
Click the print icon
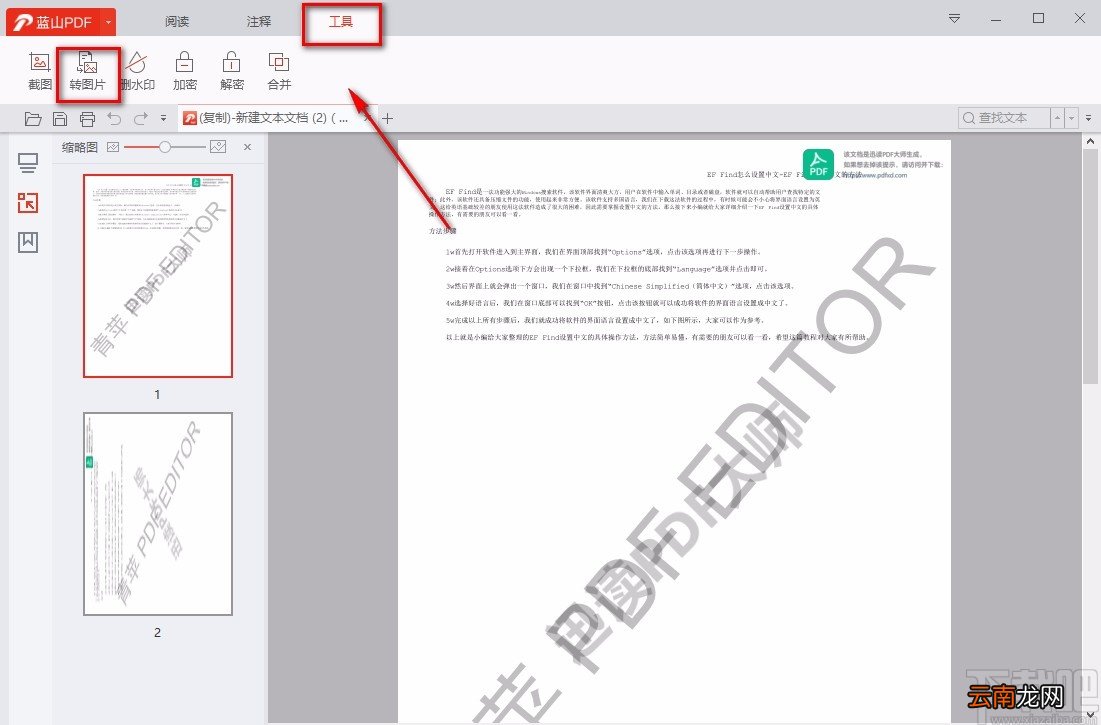tap(87, 119)
